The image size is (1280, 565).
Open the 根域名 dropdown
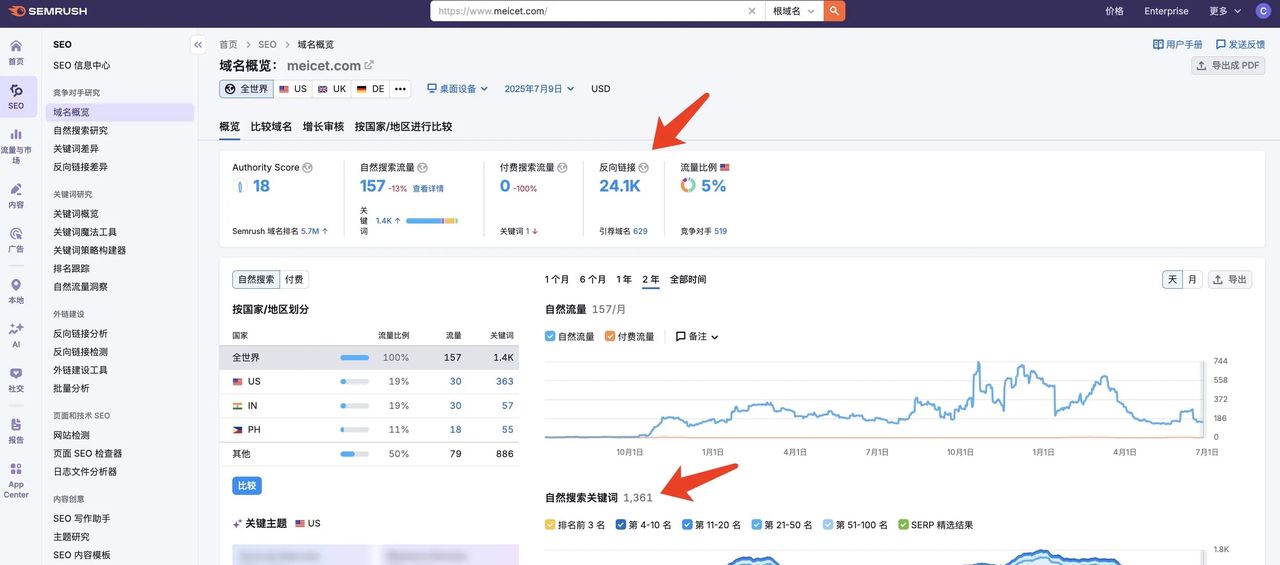pos(794,11)
